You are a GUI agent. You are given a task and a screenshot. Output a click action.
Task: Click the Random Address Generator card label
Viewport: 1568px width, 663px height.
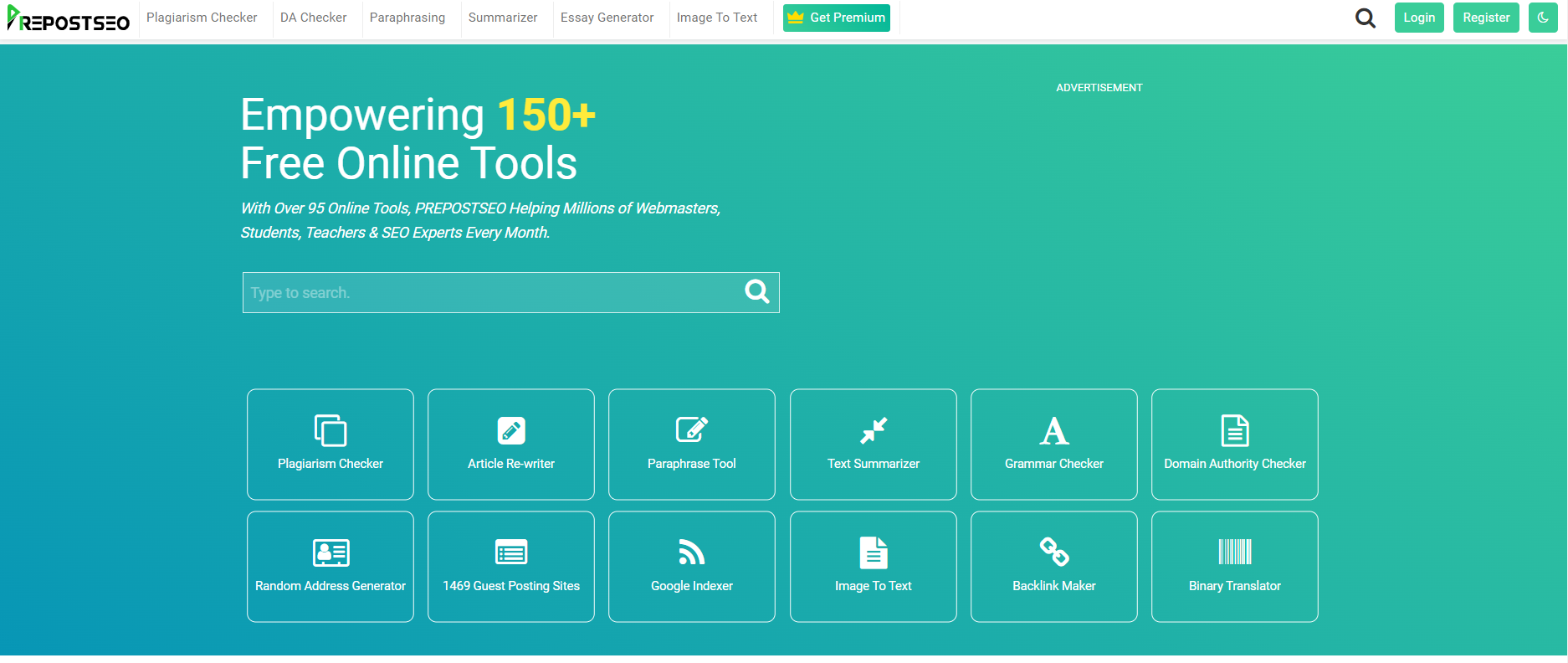[x=331, y=586]
